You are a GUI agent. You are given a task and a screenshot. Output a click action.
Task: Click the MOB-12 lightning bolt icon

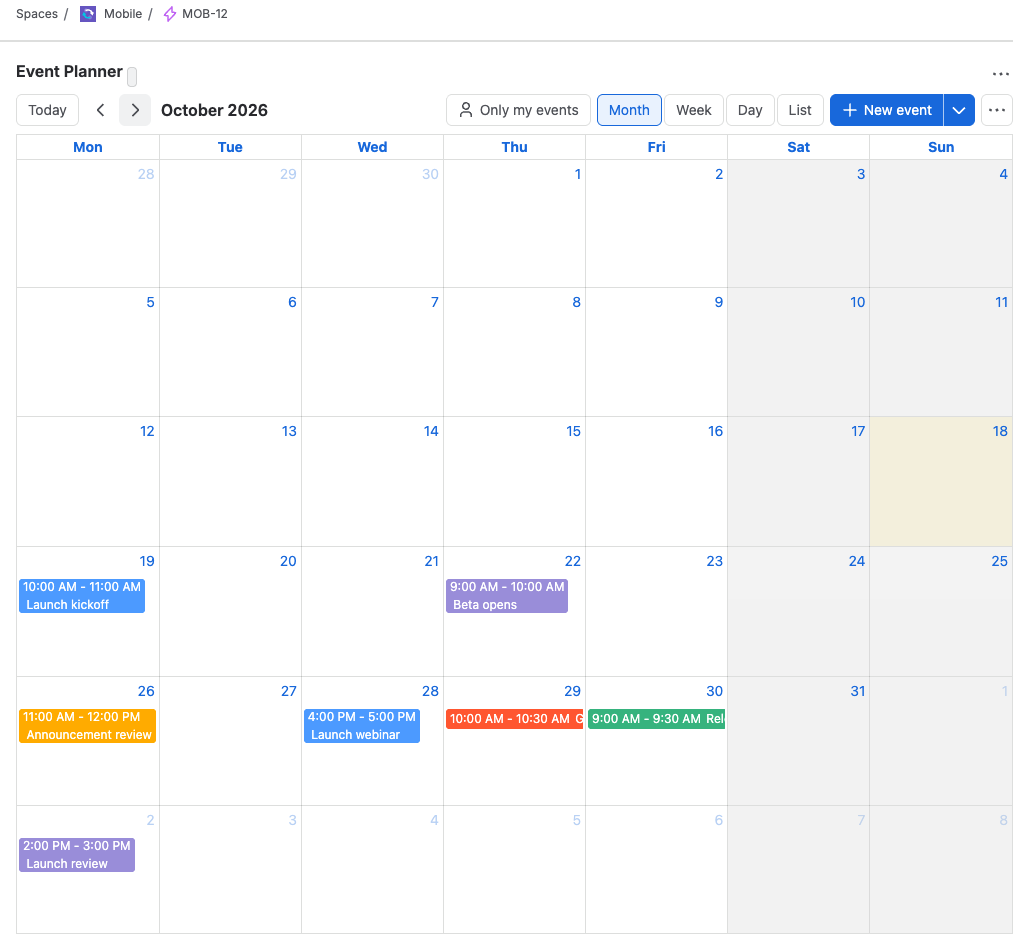[170, 14]
